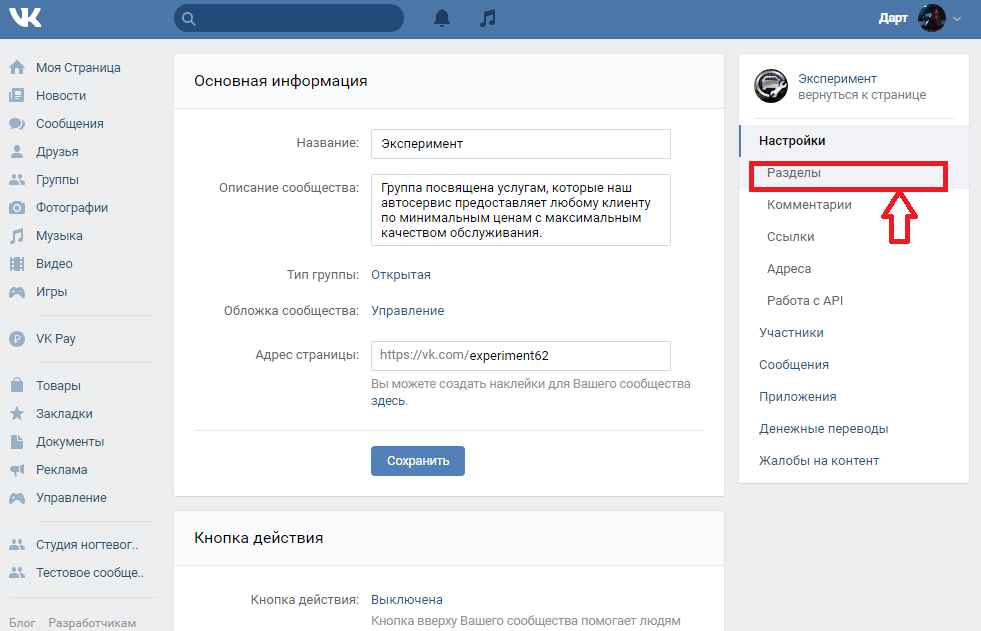Go to the Участники menu item
The width and height of the screenshot is (981, 631).
pos(791,333)
